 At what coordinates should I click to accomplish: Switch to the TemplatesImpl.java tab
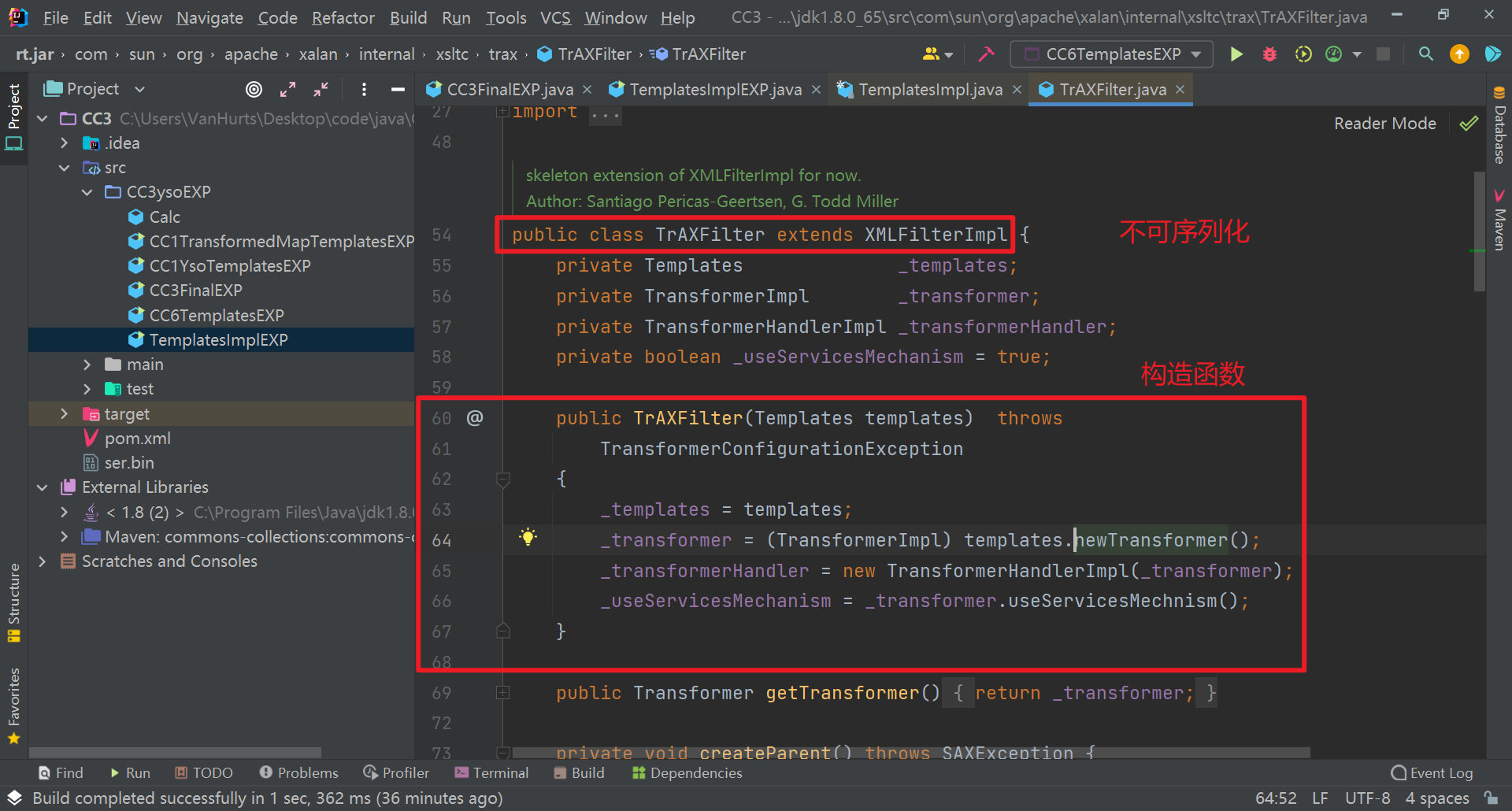pos(929,89)
